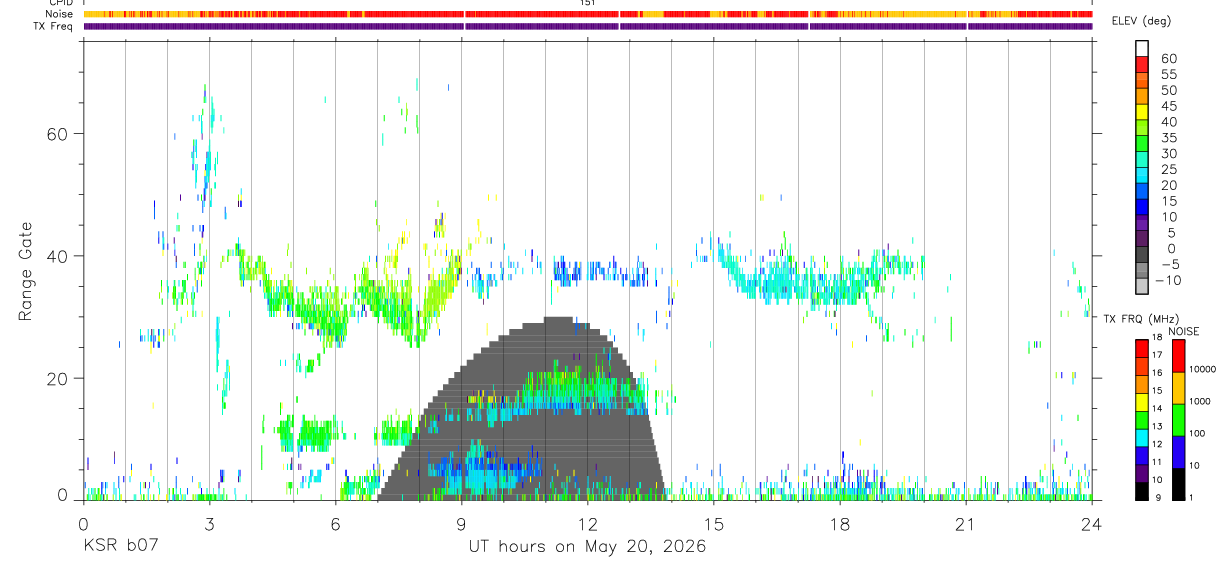Click the red and yellow Noise strip above the plot
The image size is (1228, 567).
[588, 14]
